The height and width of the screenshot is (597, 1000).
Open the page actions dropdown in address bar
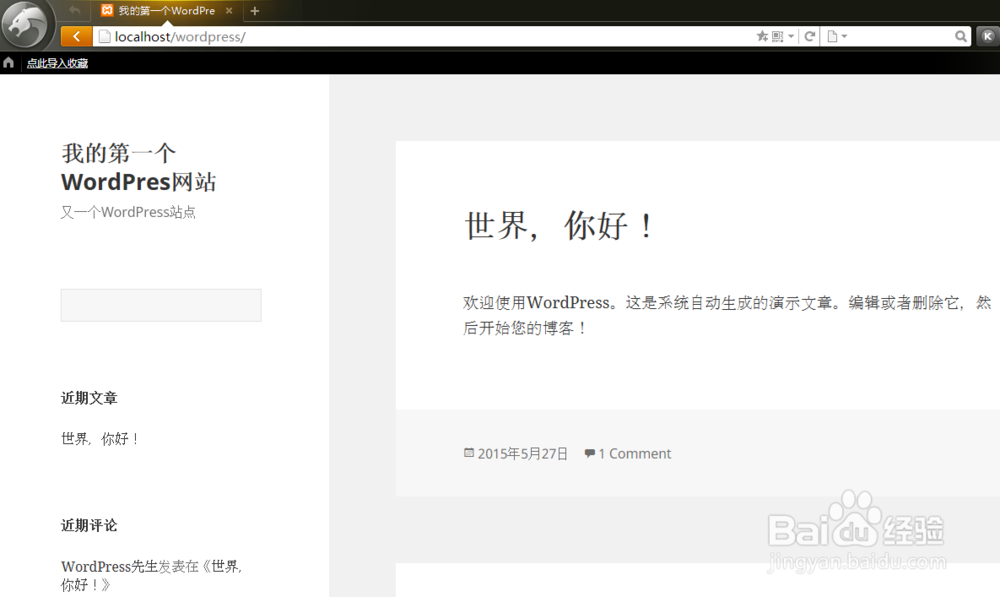pos(845,36)
